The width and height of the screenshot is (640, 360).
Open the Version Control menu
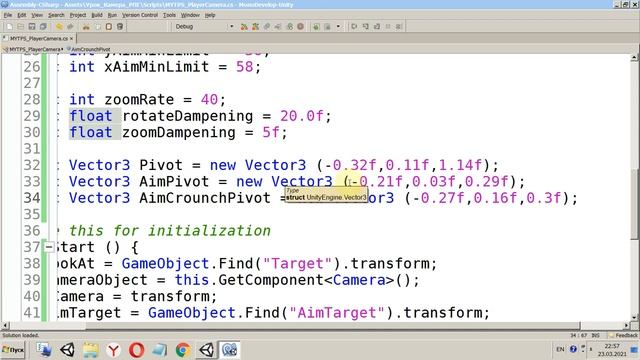[x=140, y=15]
